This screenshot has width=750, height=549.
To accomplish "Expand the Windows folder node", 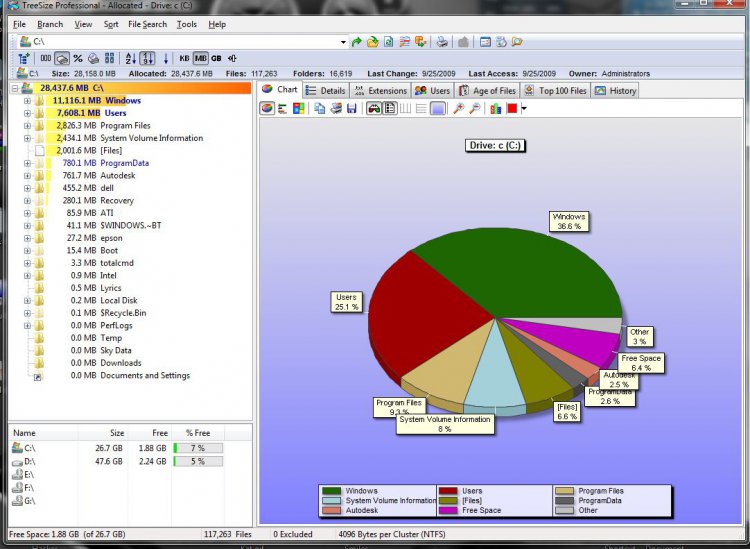I will point(27,100).
